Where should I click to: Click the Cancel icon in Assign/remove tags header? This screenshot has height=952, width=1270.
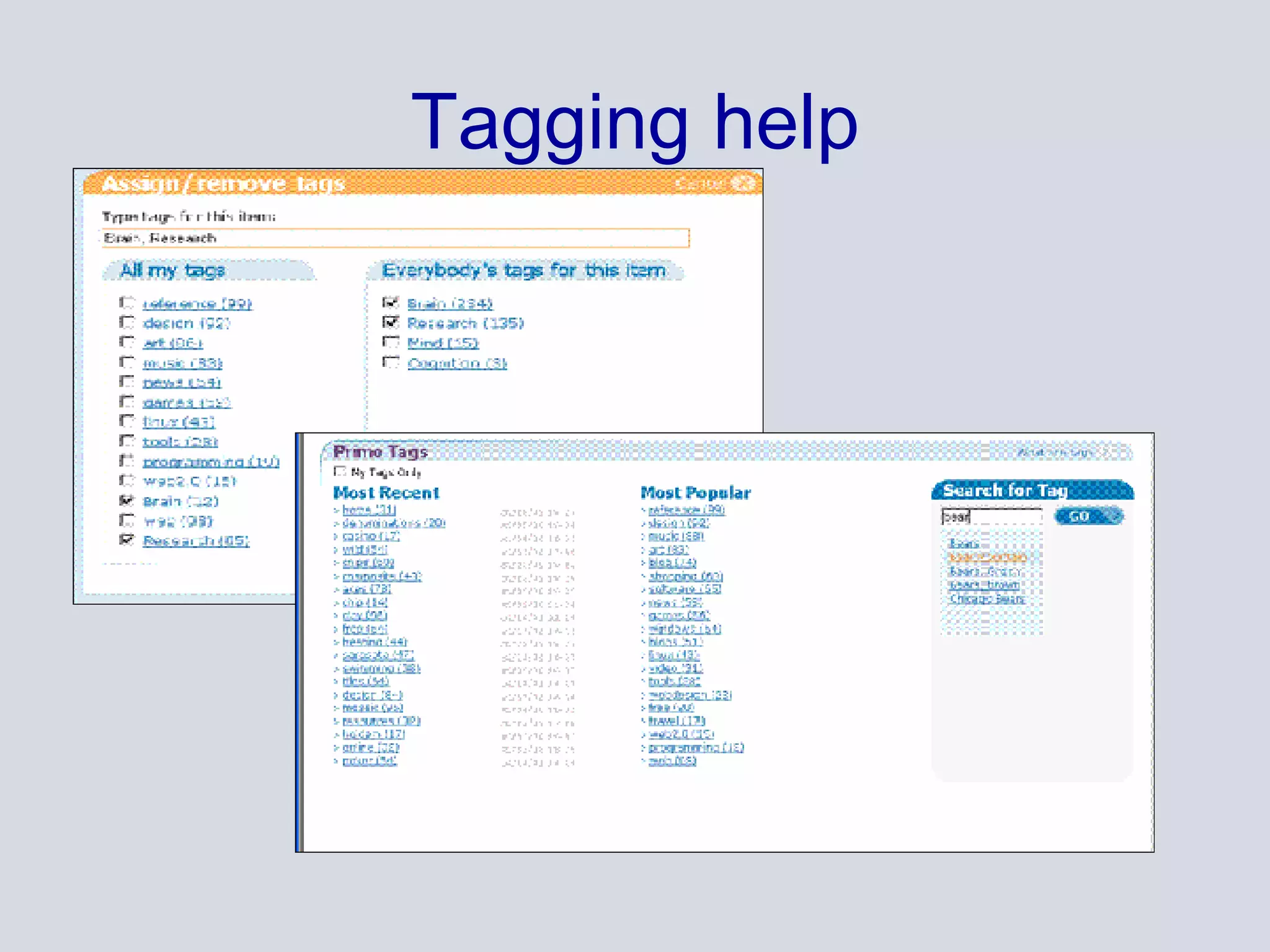[742, 183]
